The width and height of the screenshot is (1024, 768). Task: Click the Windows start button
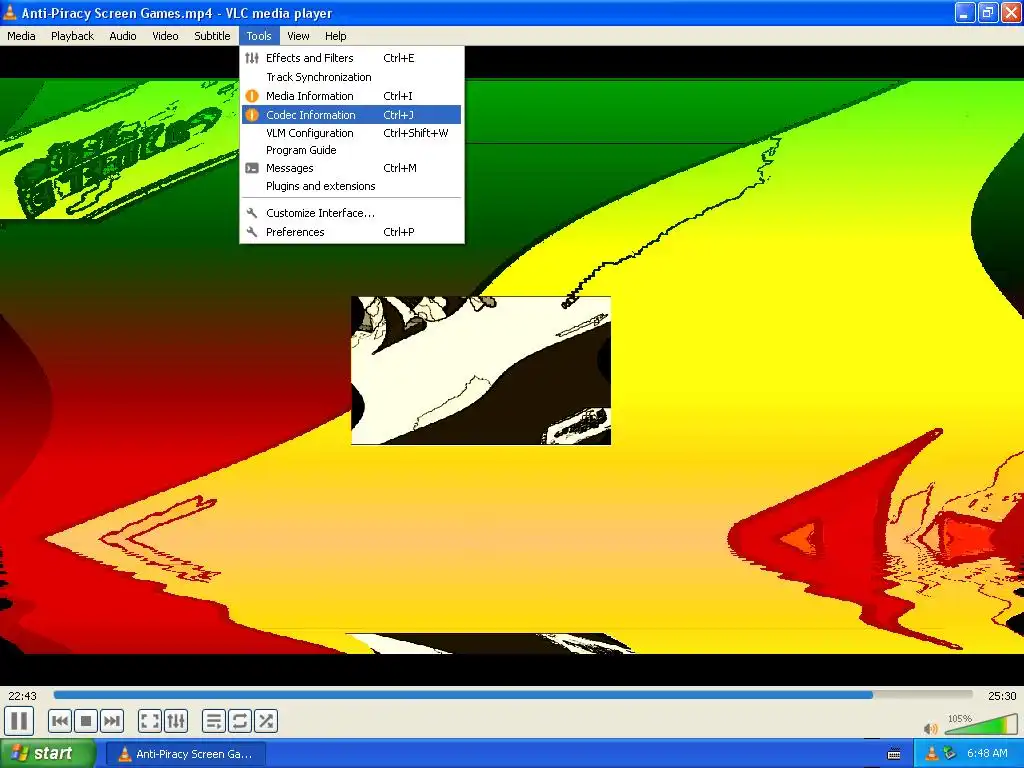(48, 754)
